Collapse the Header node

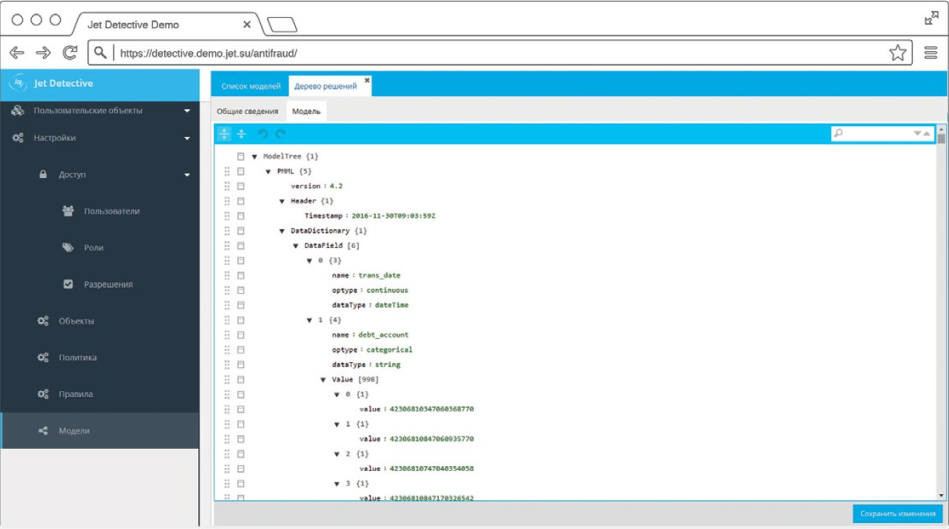pyautogui.click(x=282, y=201)
